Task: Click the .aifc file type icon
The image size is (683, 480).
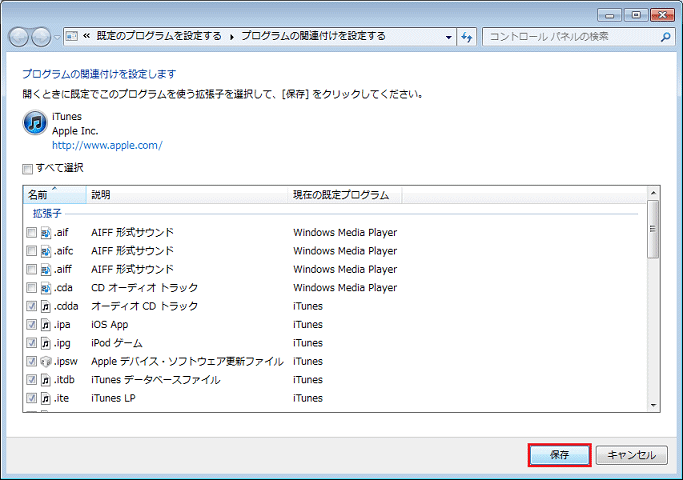Action: (x=46, y=251)
